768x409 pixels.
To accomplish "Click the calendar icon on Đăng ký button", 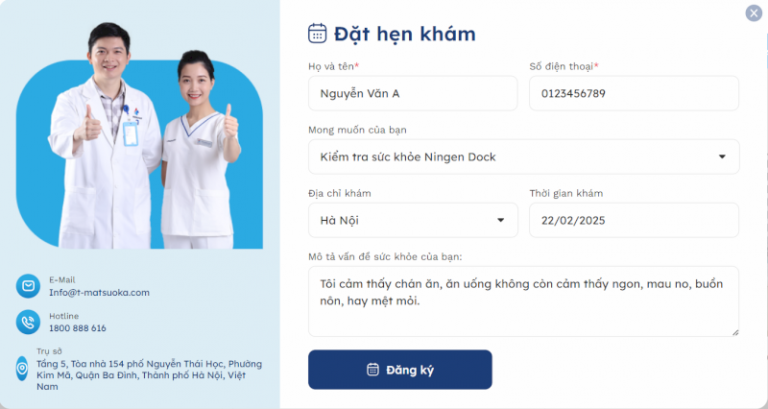I will (373, 369).
